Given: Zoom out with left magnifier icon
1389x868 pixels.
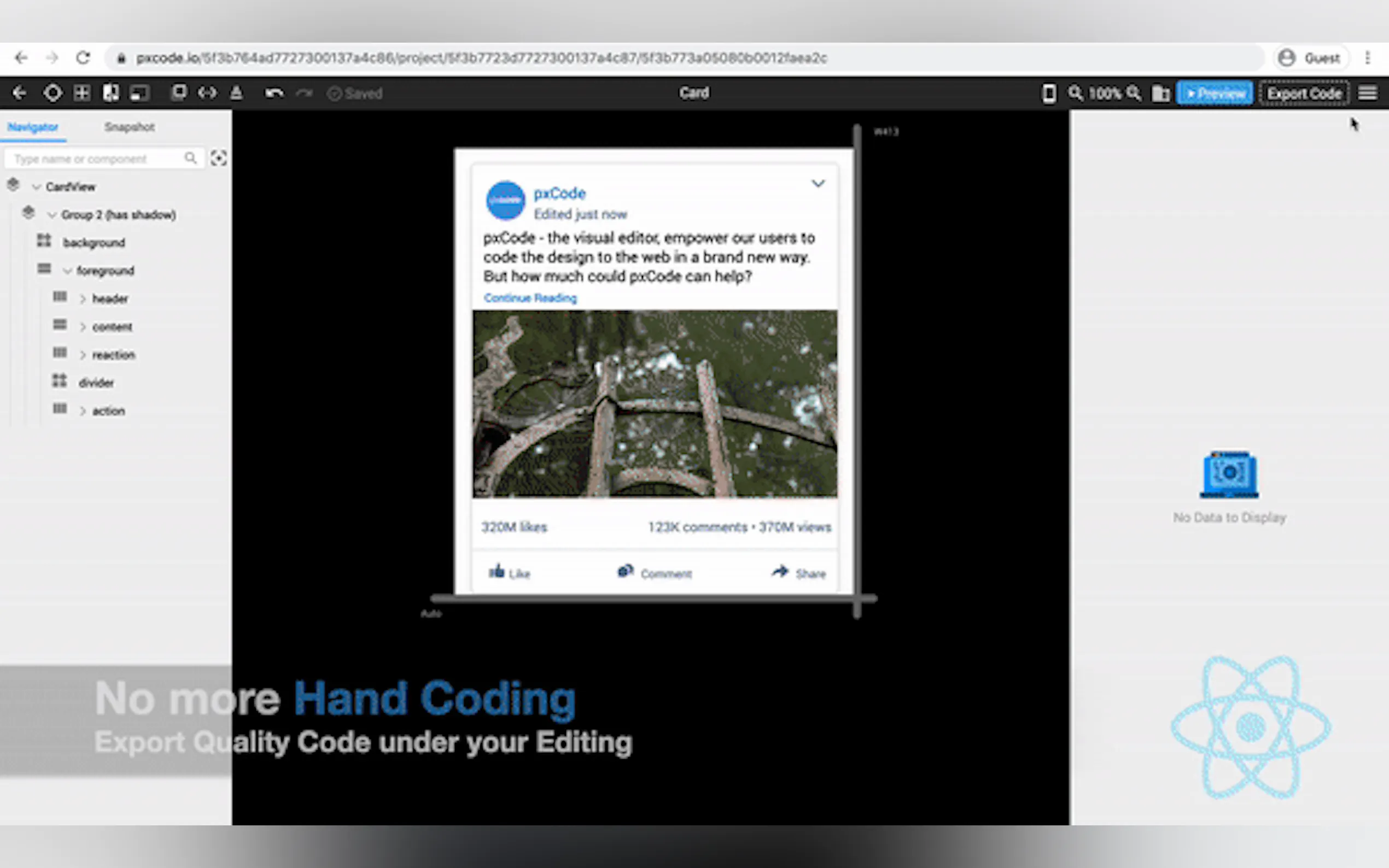Looking at the screenshot, I should 1075,93.
